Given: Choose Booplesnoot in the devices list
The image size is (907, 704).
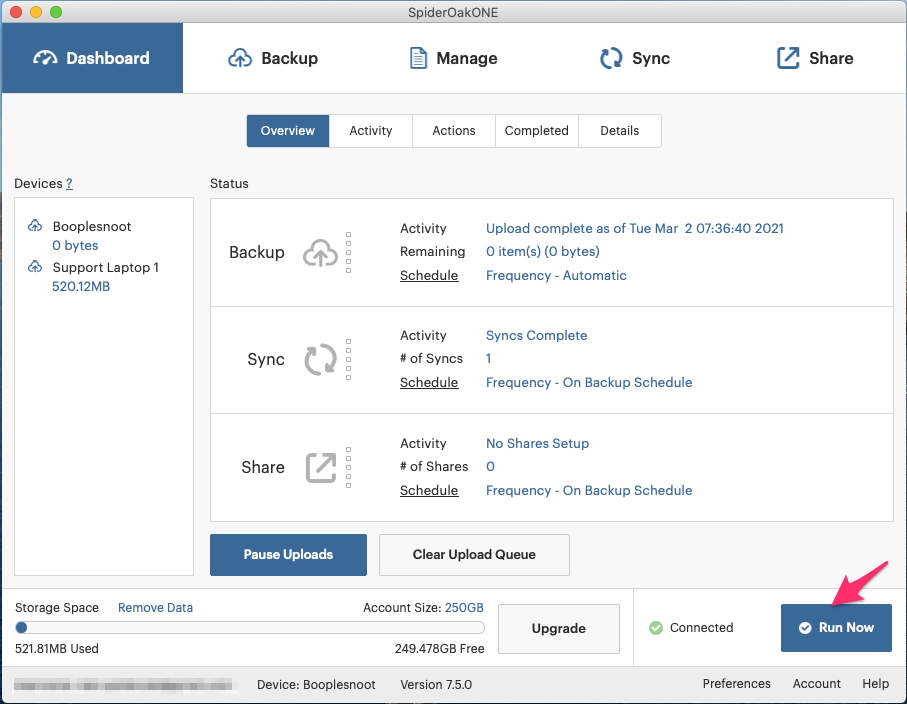Looking at the screenshot, I should pos(92,226).
